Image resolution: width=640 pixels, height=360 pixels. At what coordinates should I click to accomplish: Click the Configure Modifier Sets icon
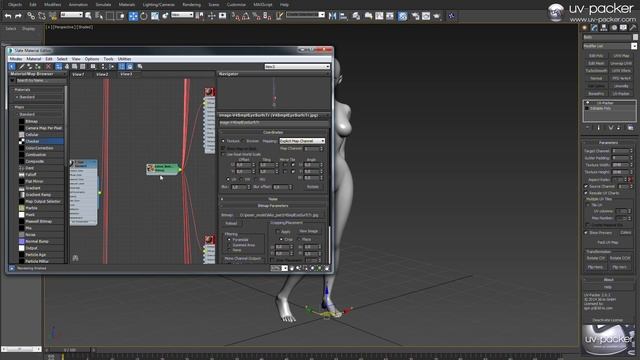(631, 128)
